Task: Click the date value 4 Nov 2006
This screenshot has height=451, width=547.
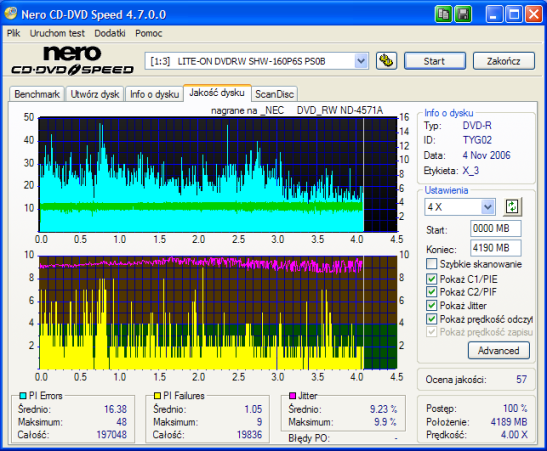Action: coord(486,155)
